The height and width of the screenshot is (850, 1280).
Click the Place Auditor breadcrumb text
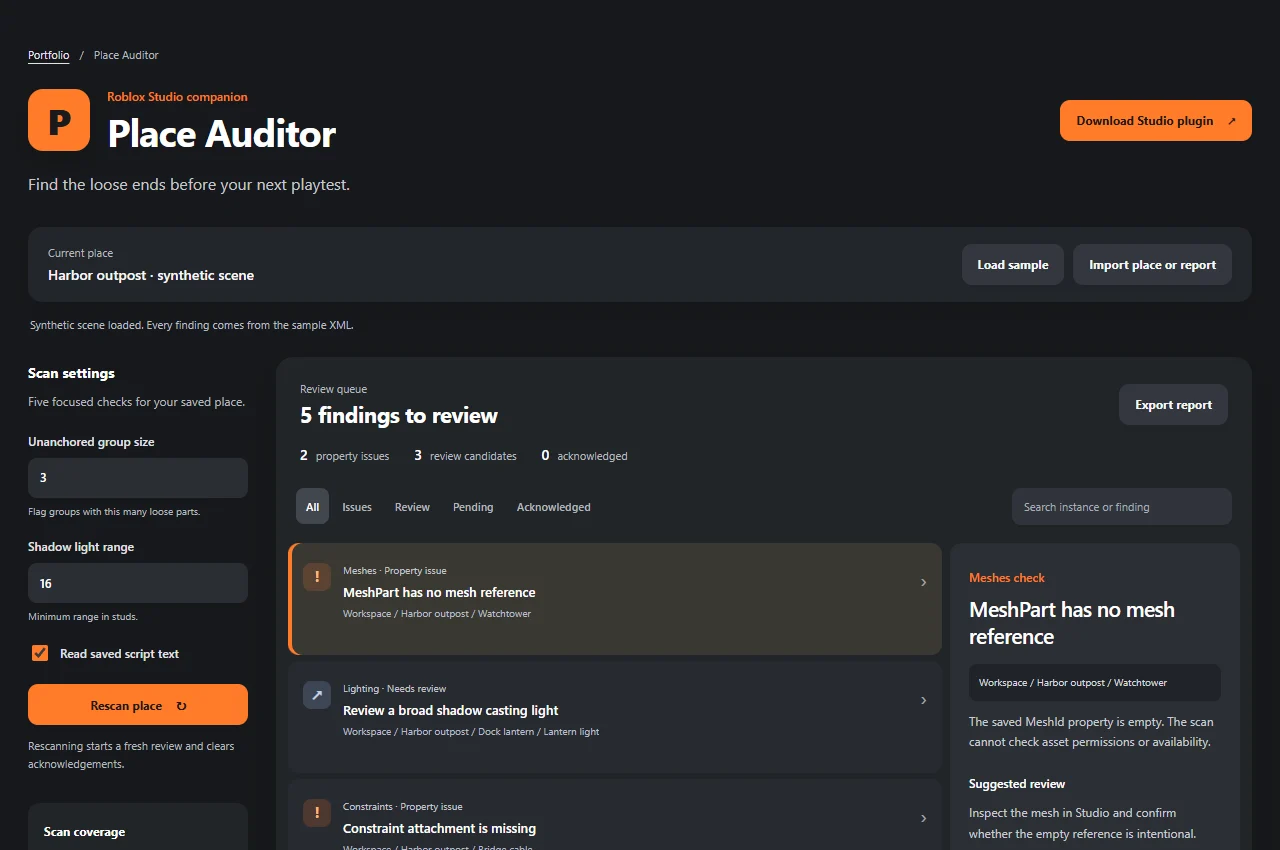[x=126, y=55]
